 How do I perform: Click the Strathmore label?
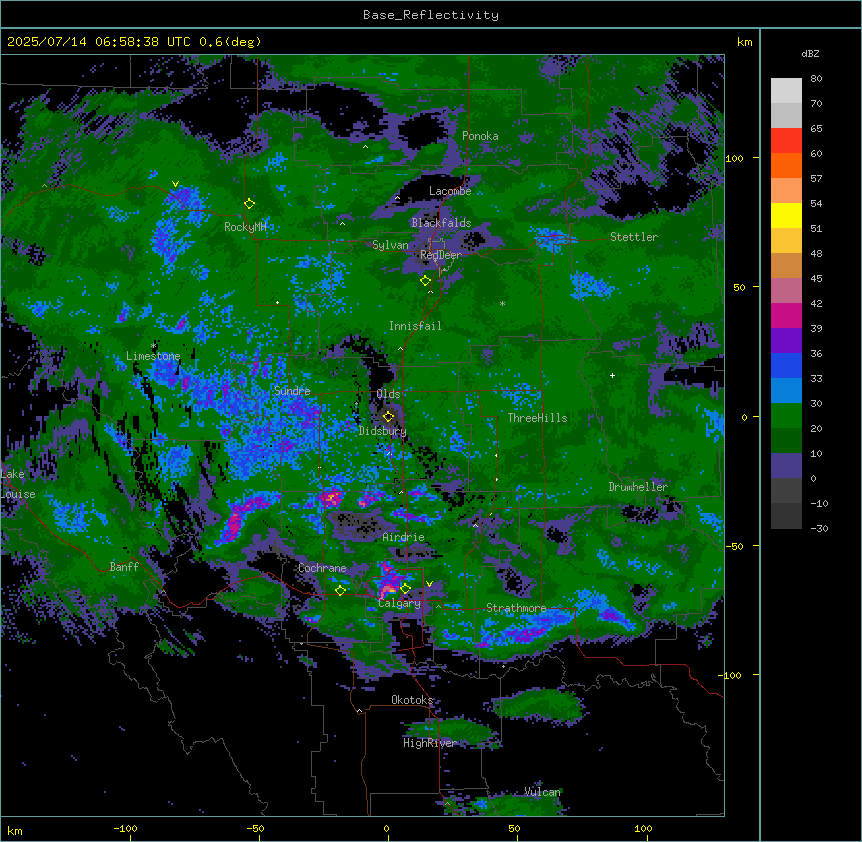516,608
